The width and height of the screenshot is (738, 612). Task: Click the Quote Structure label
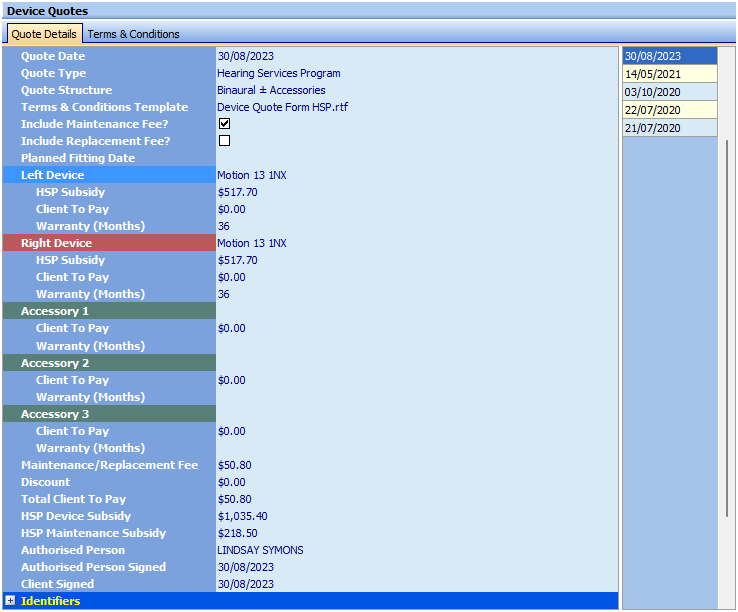click(66, 90)
